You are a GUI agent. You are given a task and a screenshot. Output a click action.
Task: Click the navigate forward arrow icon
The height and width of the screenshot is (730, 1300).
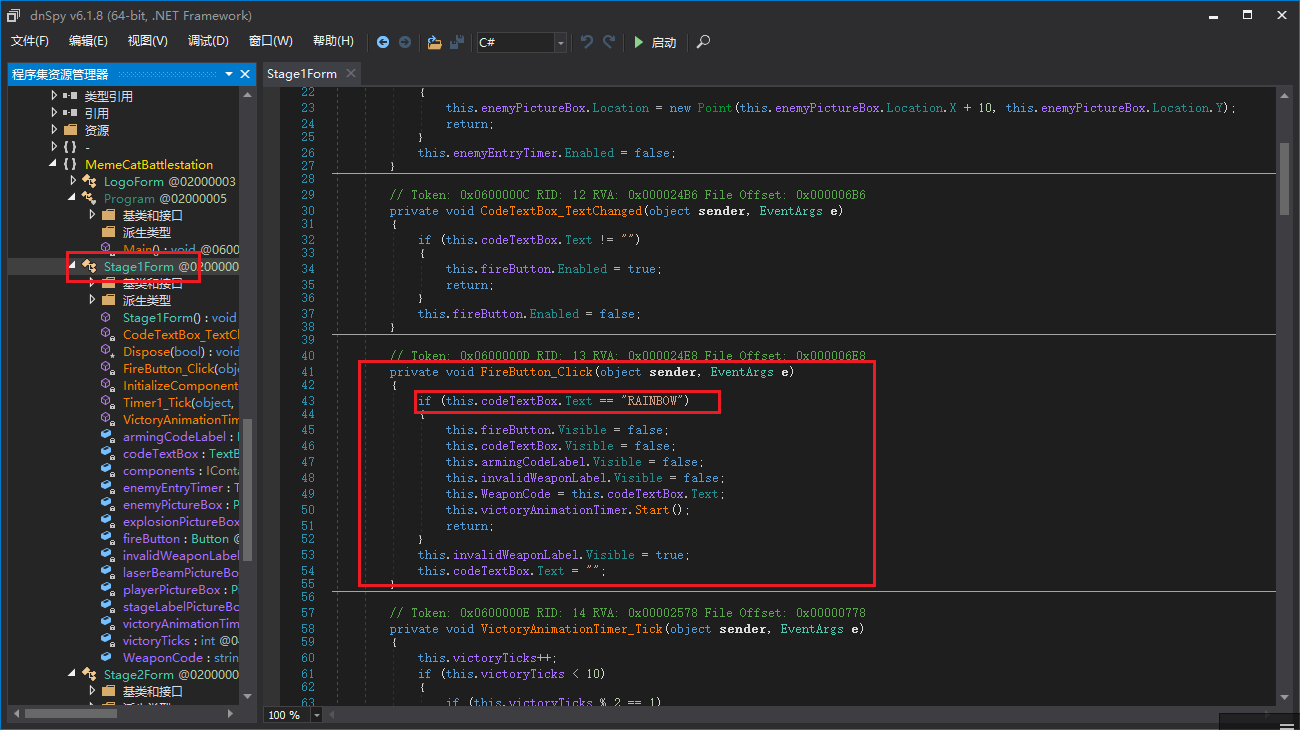(405, 42)
